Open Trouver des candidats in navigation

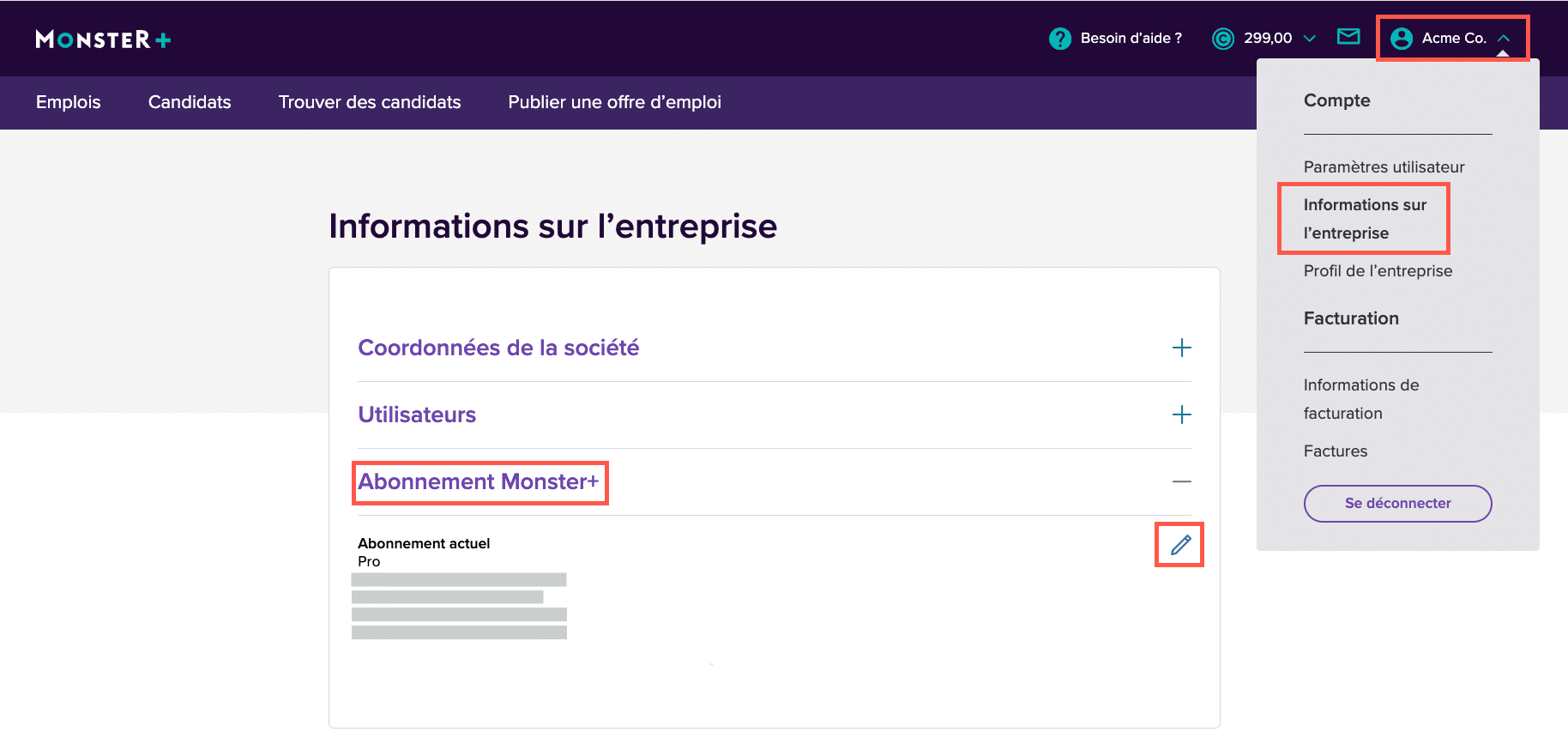[370, 102]
